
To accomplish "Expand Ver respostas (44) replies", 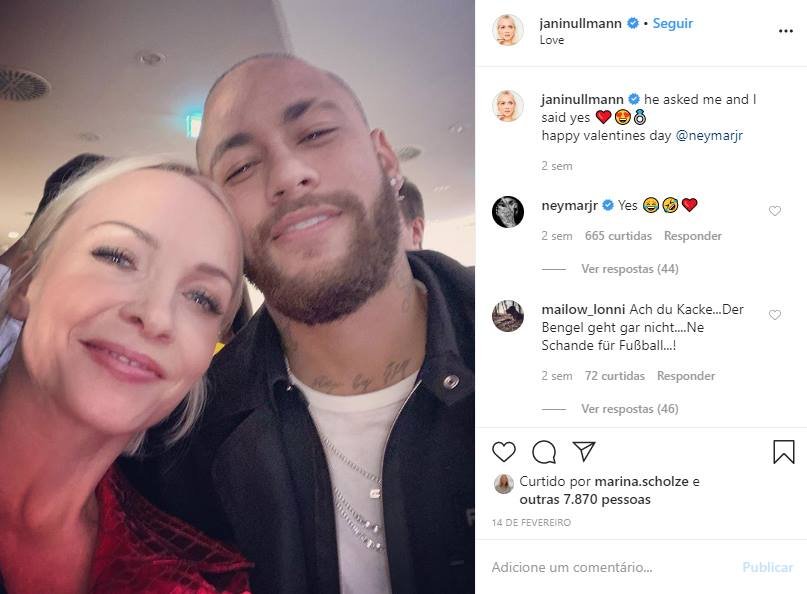I will click(629, 269).
